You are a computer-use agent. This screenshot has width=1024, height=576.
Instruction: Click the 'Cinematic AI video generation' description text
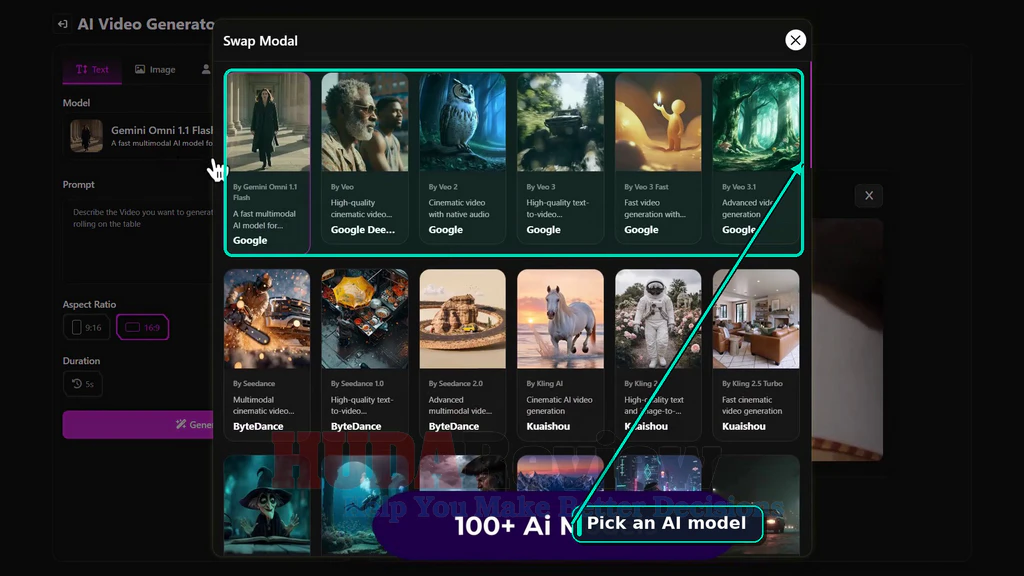[x=559, y=406]
